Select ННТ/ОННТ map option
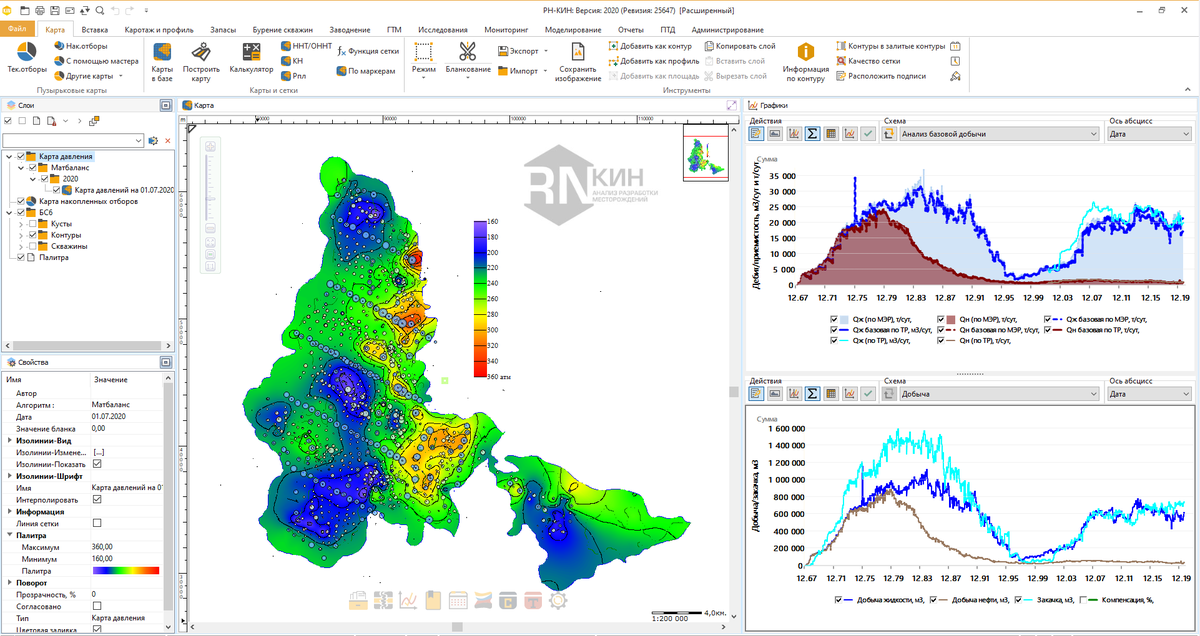Viewport: 1200px width, 636px height. tap(305, 46)
